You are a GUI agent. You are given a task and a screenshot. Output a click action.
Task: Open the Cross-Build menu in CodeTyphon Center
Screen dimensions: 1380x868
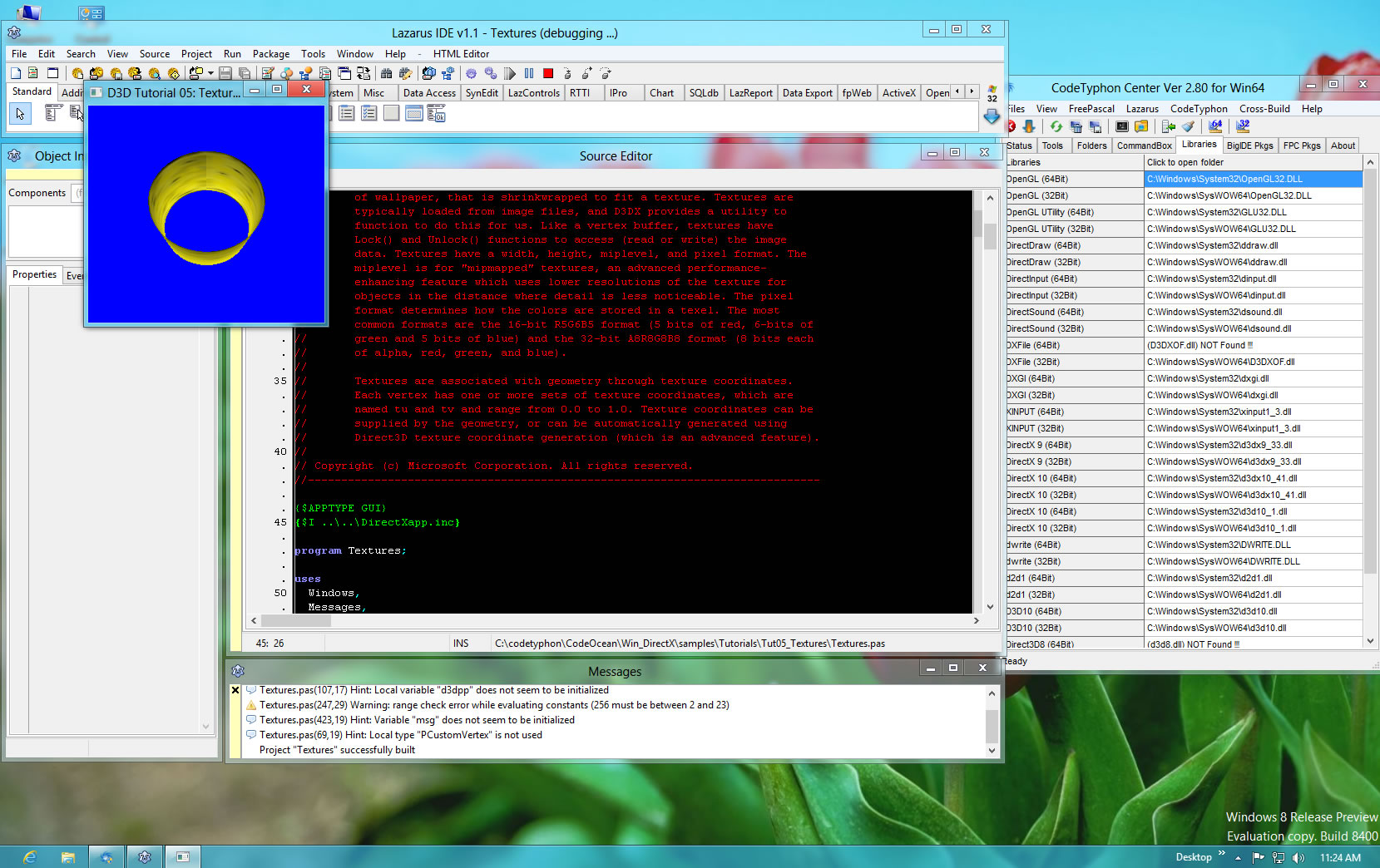[1264, 108]
